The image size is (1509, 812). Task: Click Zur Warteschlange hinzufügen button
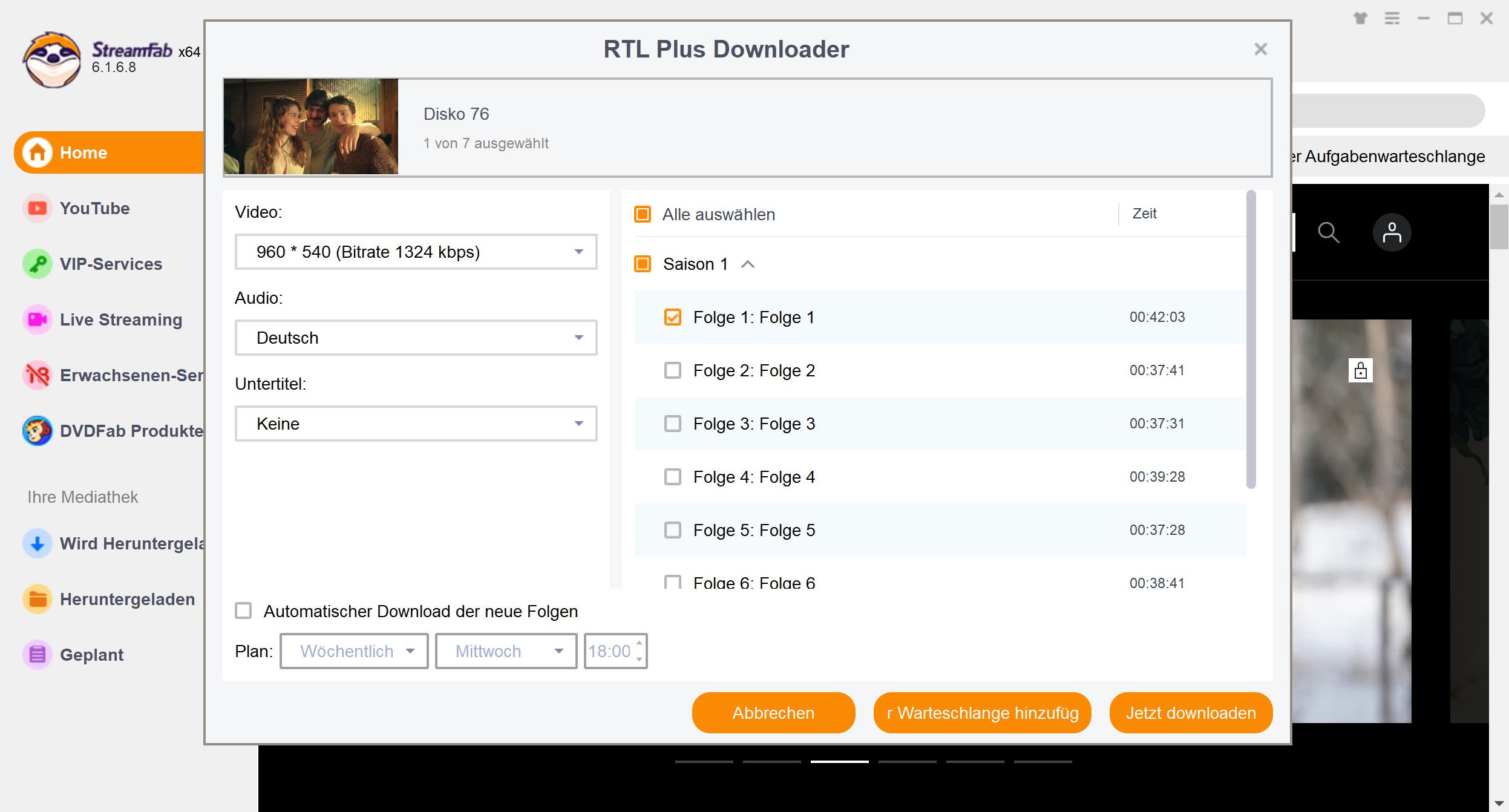click(x=982, y=713)
